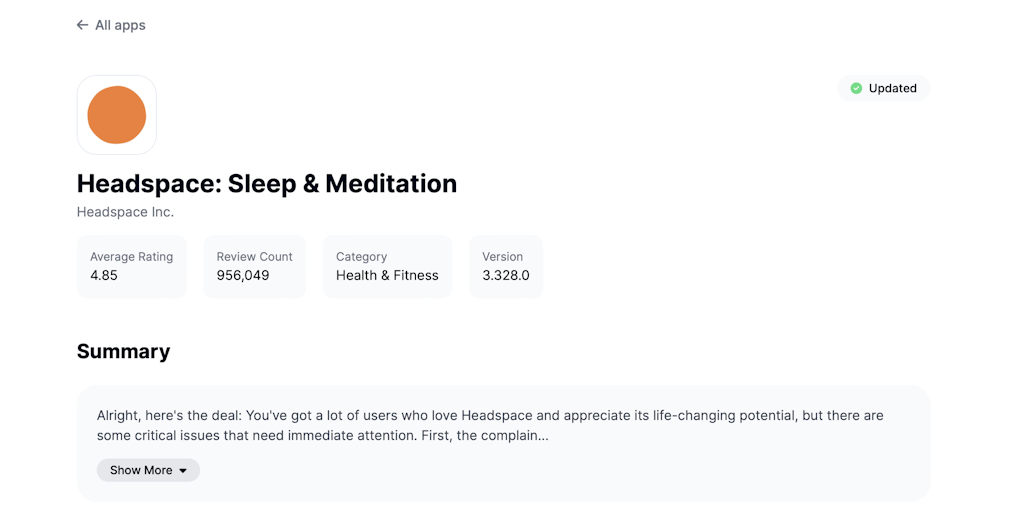This screenshot has width=1024, height=512.
Task: Click the green checkmark status icon
Action: coord(856,88)
